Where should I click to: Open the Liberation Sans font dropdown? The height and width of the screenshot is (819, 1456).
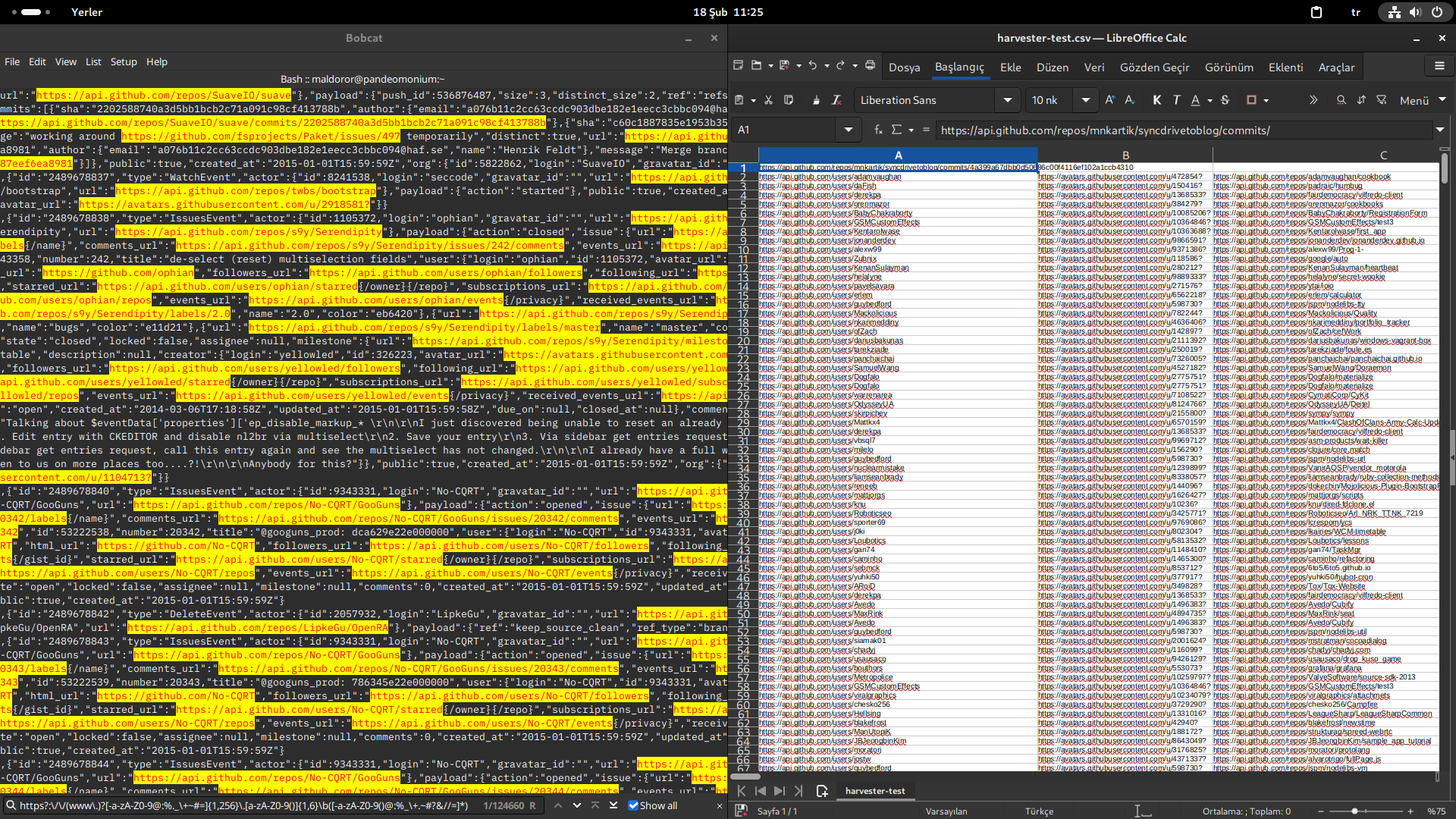click(x=1007, y=100)
